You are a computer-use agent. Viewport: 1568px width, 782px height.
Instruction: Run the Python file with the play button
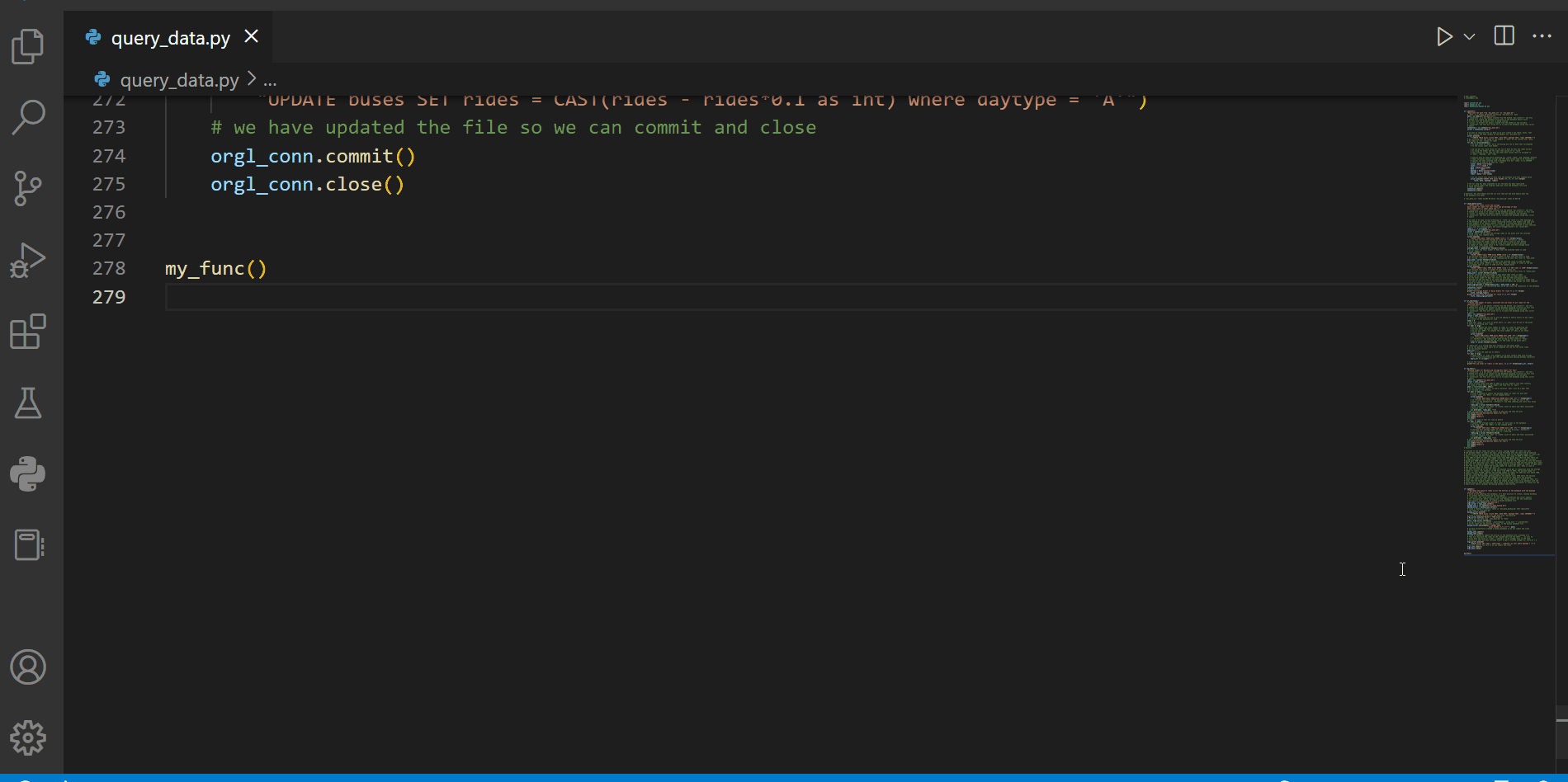coord(1443,35)
